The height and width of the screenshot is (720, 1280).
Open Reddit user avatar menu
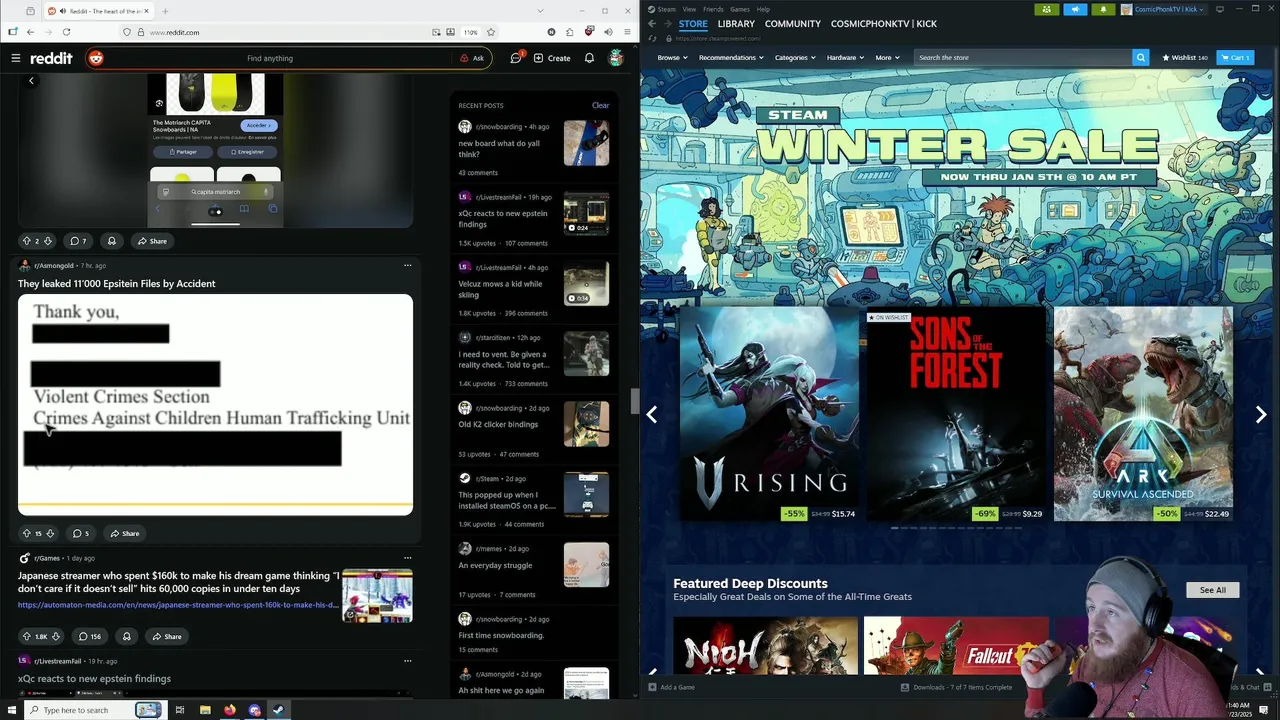616,58
